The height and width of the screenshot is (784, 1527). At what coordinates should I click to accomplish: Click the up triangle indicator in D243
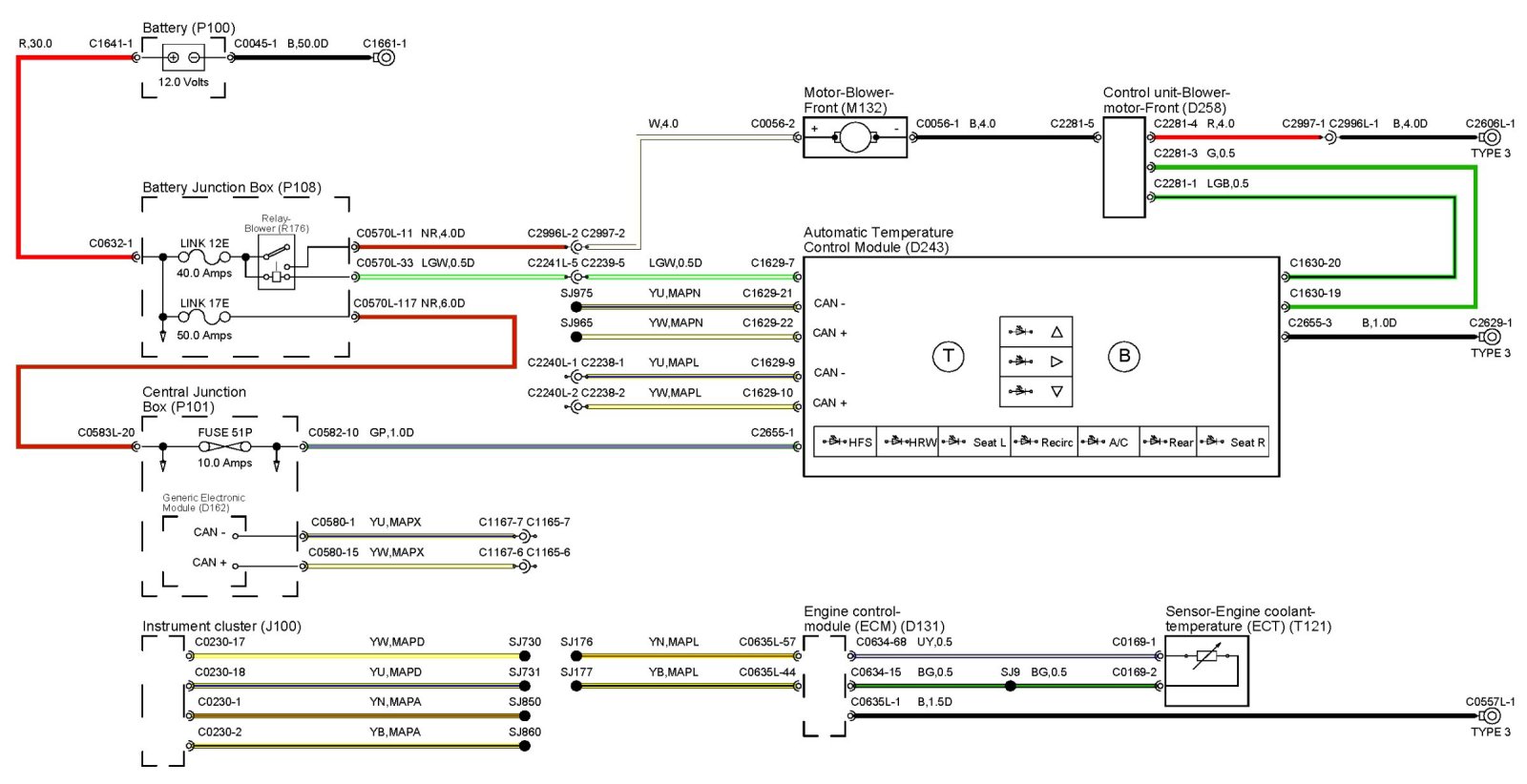click(1056, 332)
